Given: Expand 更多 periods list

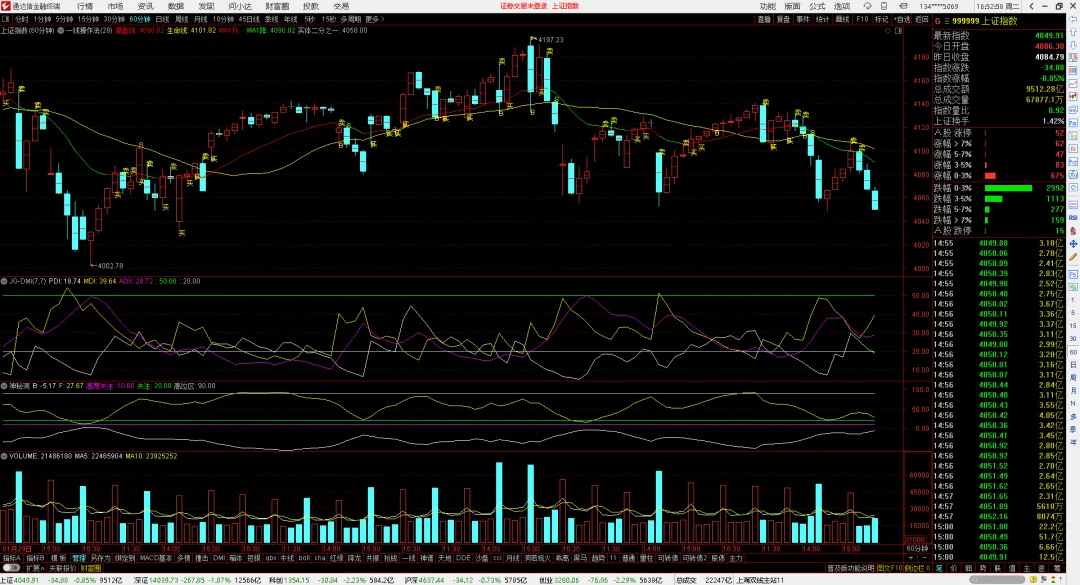Looking at the screenshot, I should [x=375, y=19].
